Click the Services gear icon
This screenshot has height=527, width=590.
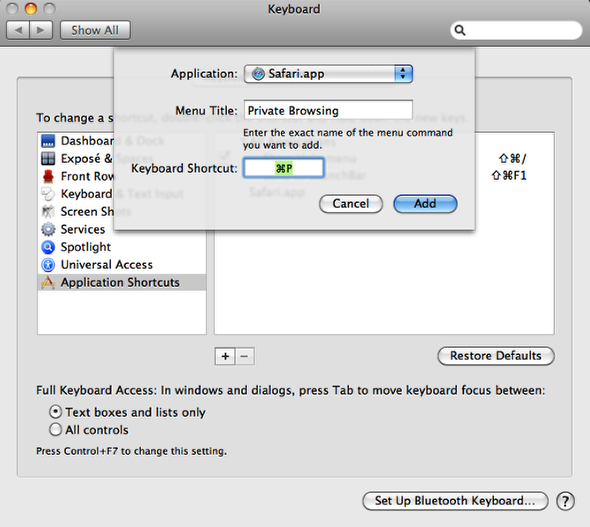click(x=48, y=229)
